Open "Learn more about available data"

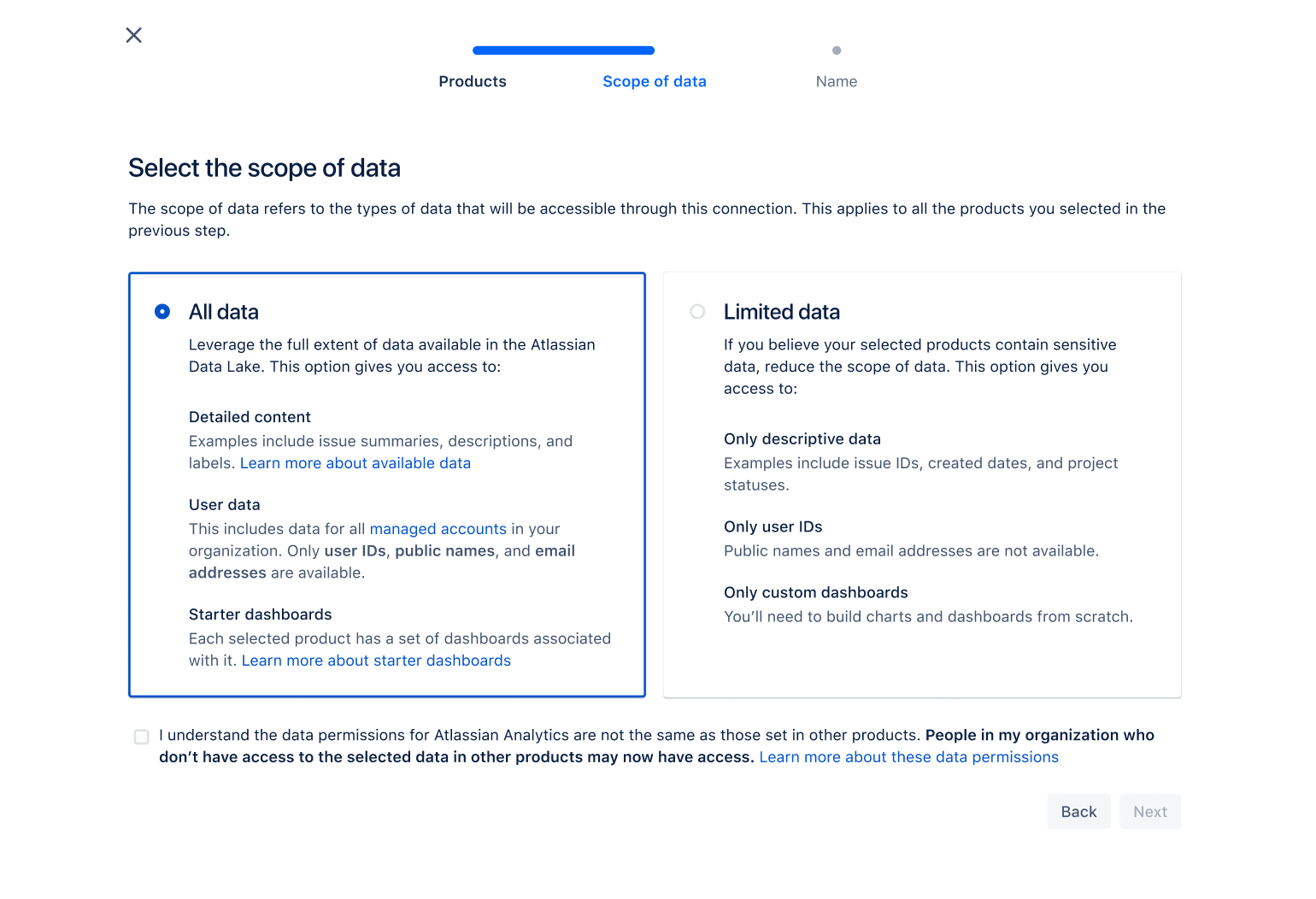point(355,462)
